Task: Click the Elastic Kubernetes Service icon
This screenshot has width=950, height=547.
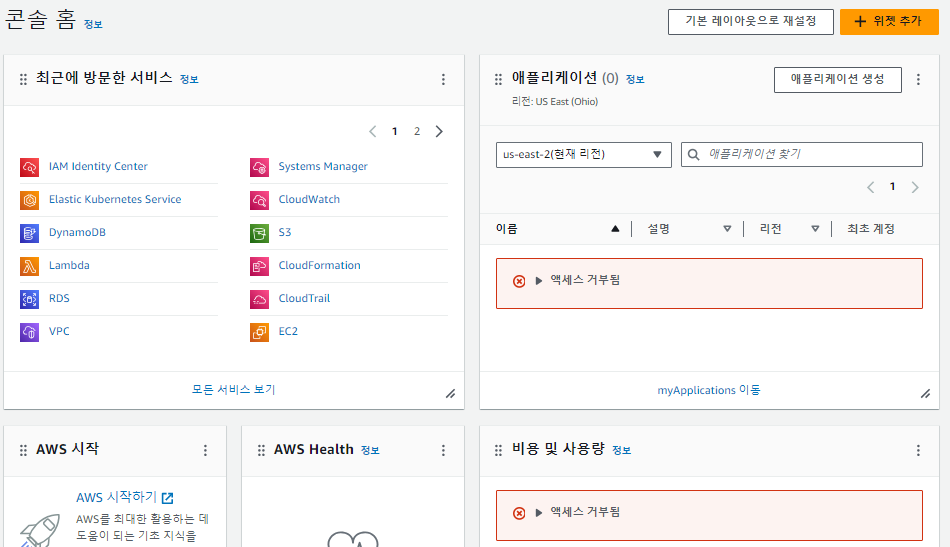Action: (x=29, y=200)
